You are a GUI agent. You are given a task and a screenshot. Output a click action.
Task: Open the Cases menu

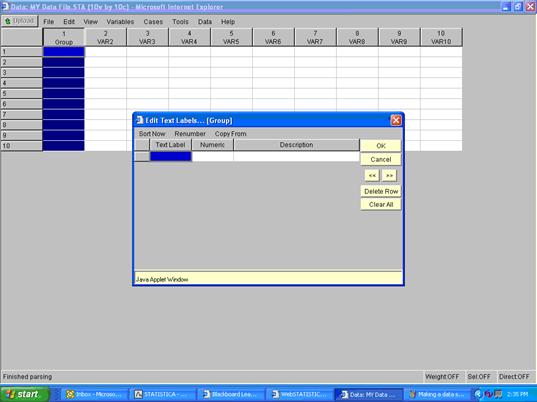[x=153, y=22]
